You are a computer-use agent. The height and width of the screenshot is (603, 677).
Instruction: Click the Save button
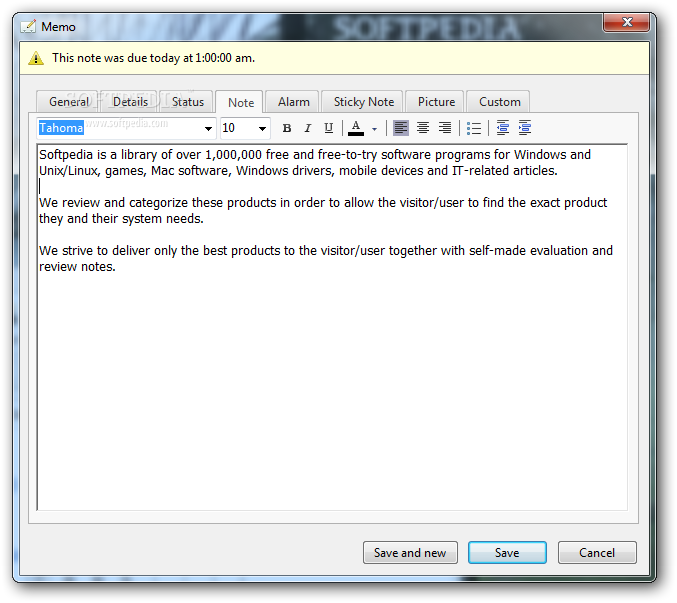coord(507,552)
